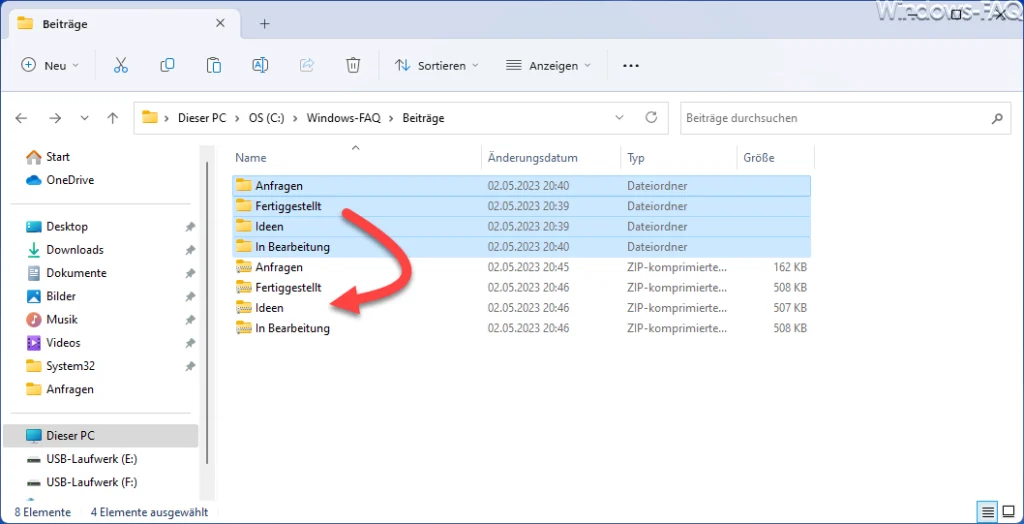
Task: Sort by Name column header
Action: pyautogui.click(x=356, y=157)
